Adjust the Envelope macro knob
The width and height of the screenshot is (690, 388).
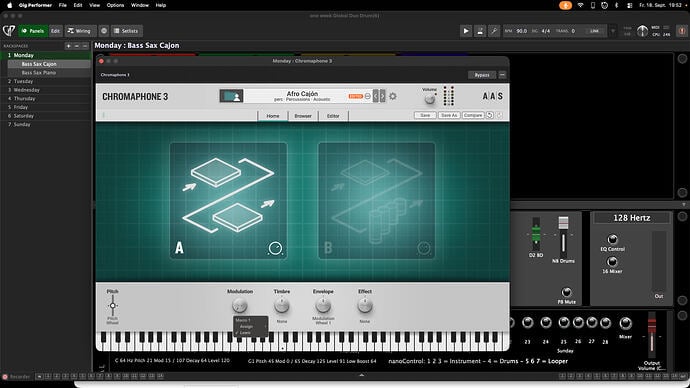323,305
